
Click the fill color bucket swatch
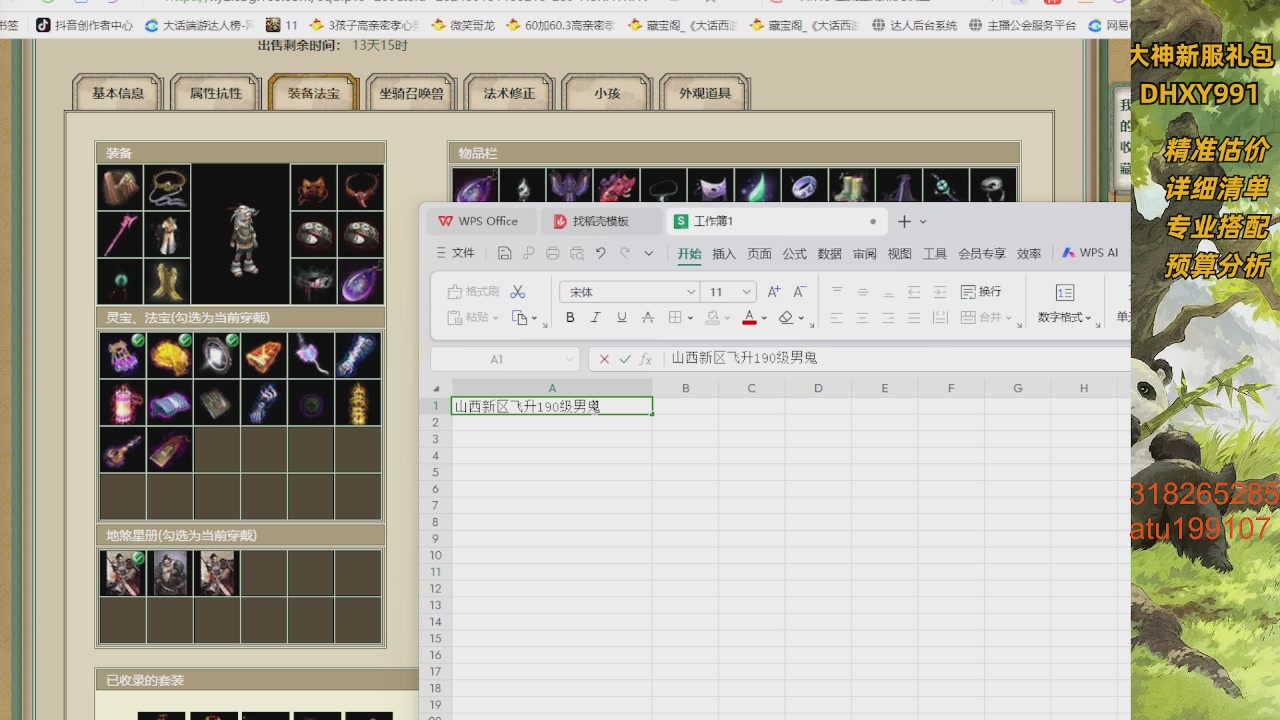(713, 318)
